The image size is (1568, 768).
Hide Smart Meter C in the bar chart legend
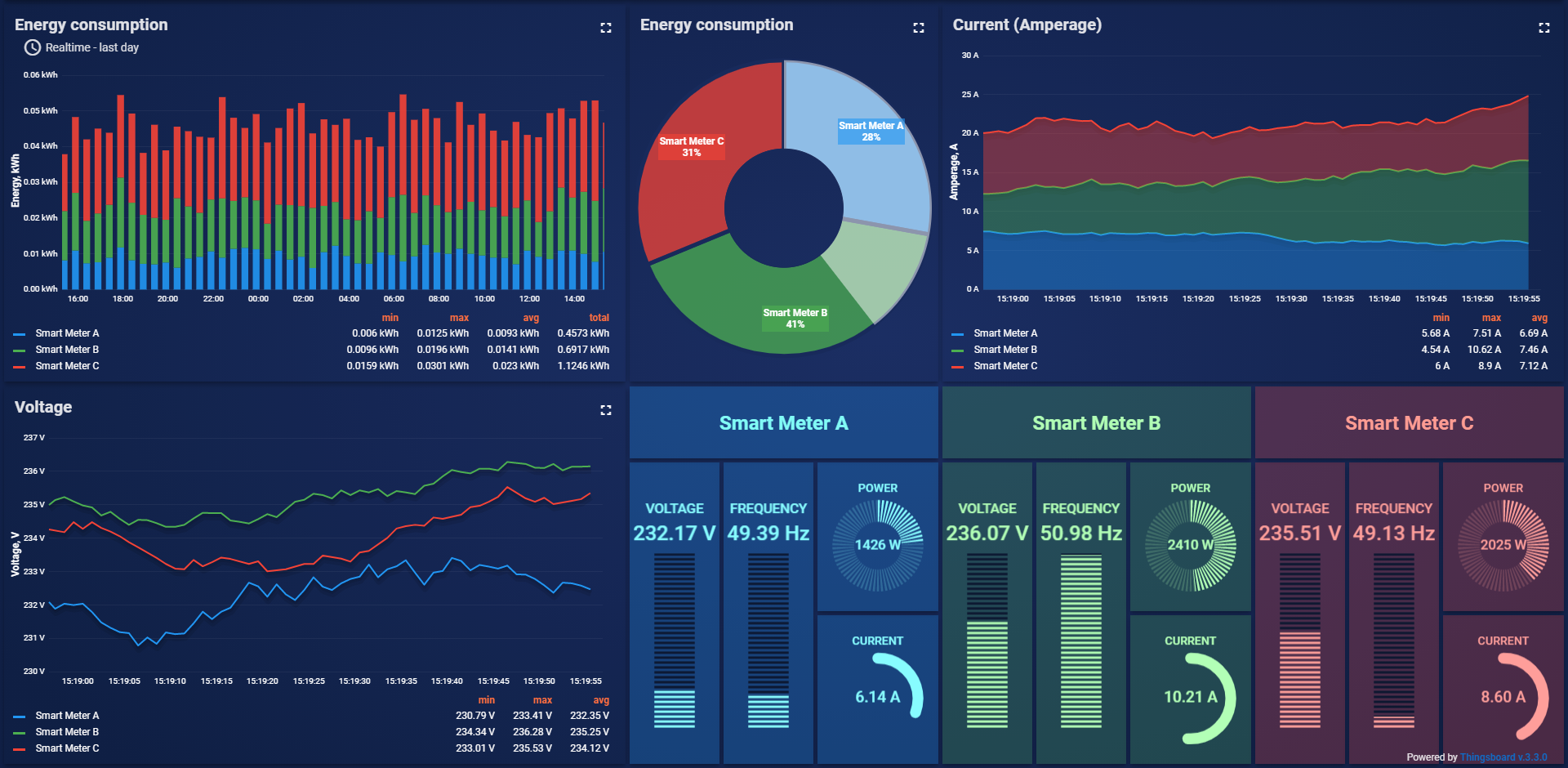pos(69,365)
